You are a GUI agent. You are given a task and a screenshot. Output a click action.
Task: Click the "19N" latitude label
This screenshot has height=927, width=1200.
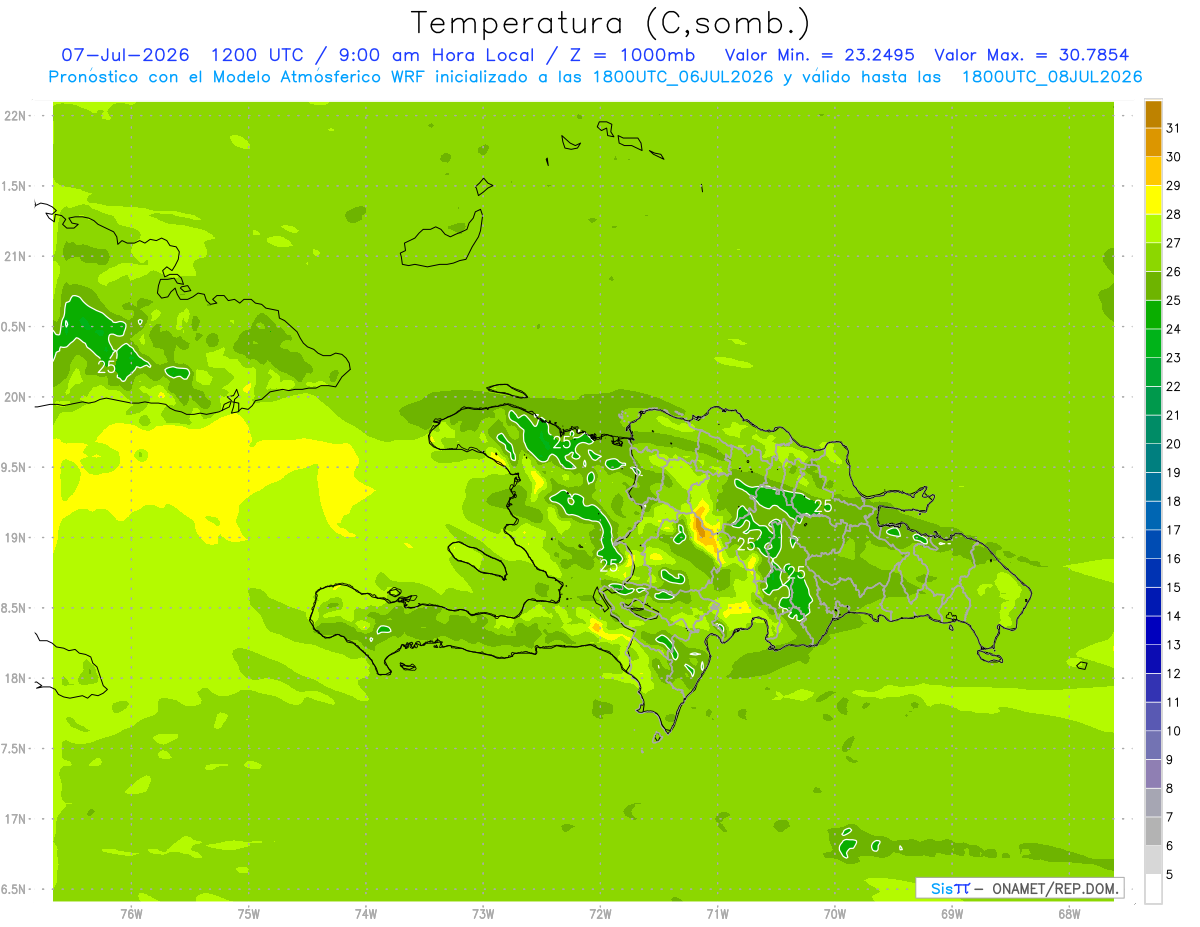click(x=17, y=537)
